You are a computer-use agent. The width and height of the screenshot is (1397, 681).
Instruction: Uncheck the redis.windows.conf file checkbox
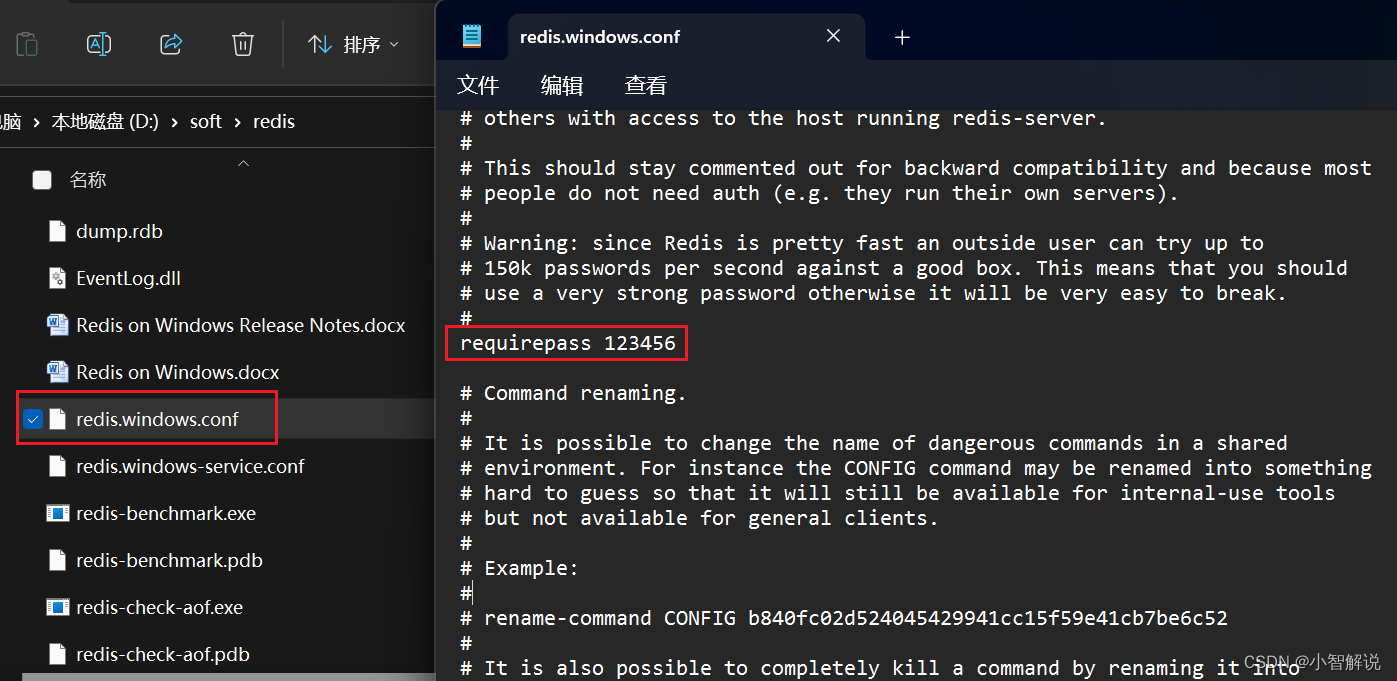click(x=33, y=418)
